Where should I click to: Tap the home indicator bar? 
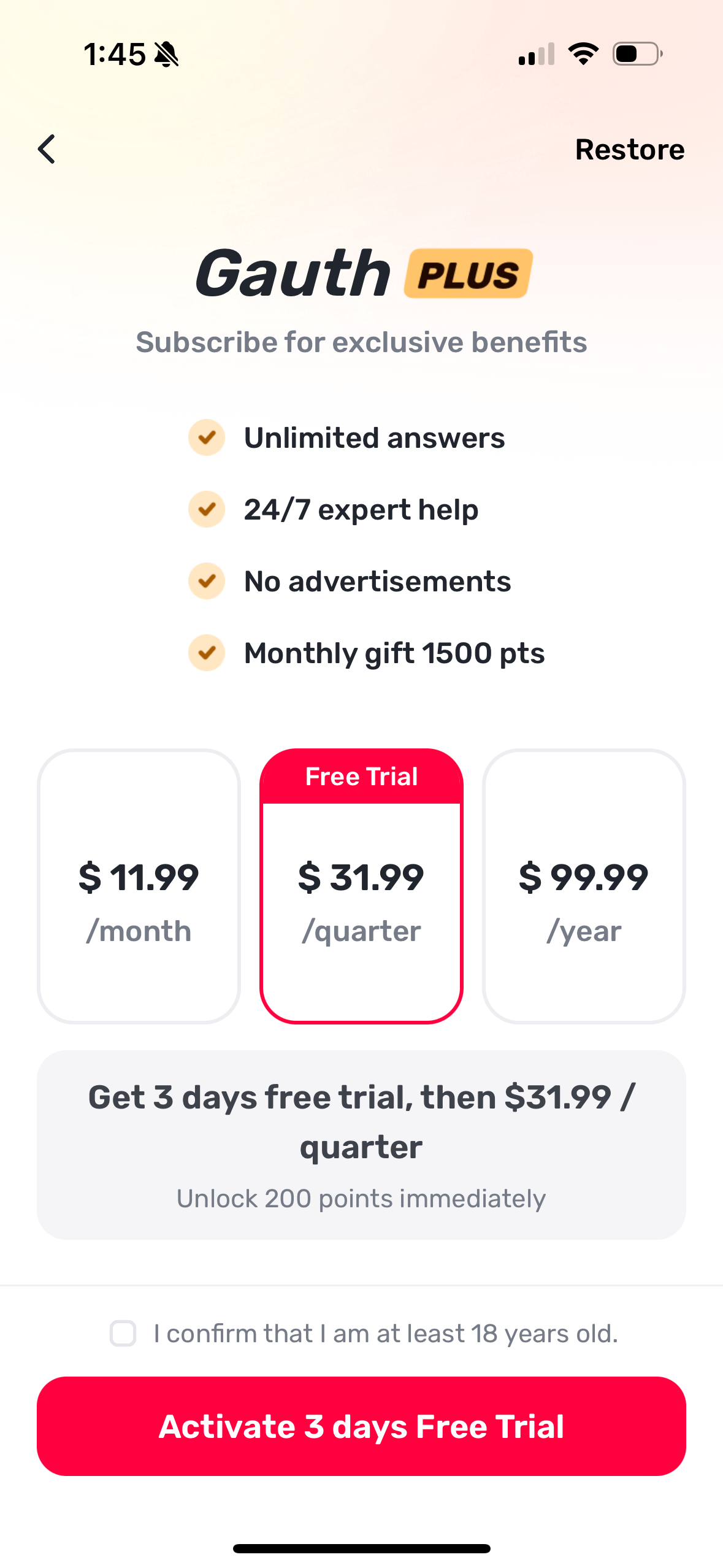pyautogui.click(x=361, y=1548)
